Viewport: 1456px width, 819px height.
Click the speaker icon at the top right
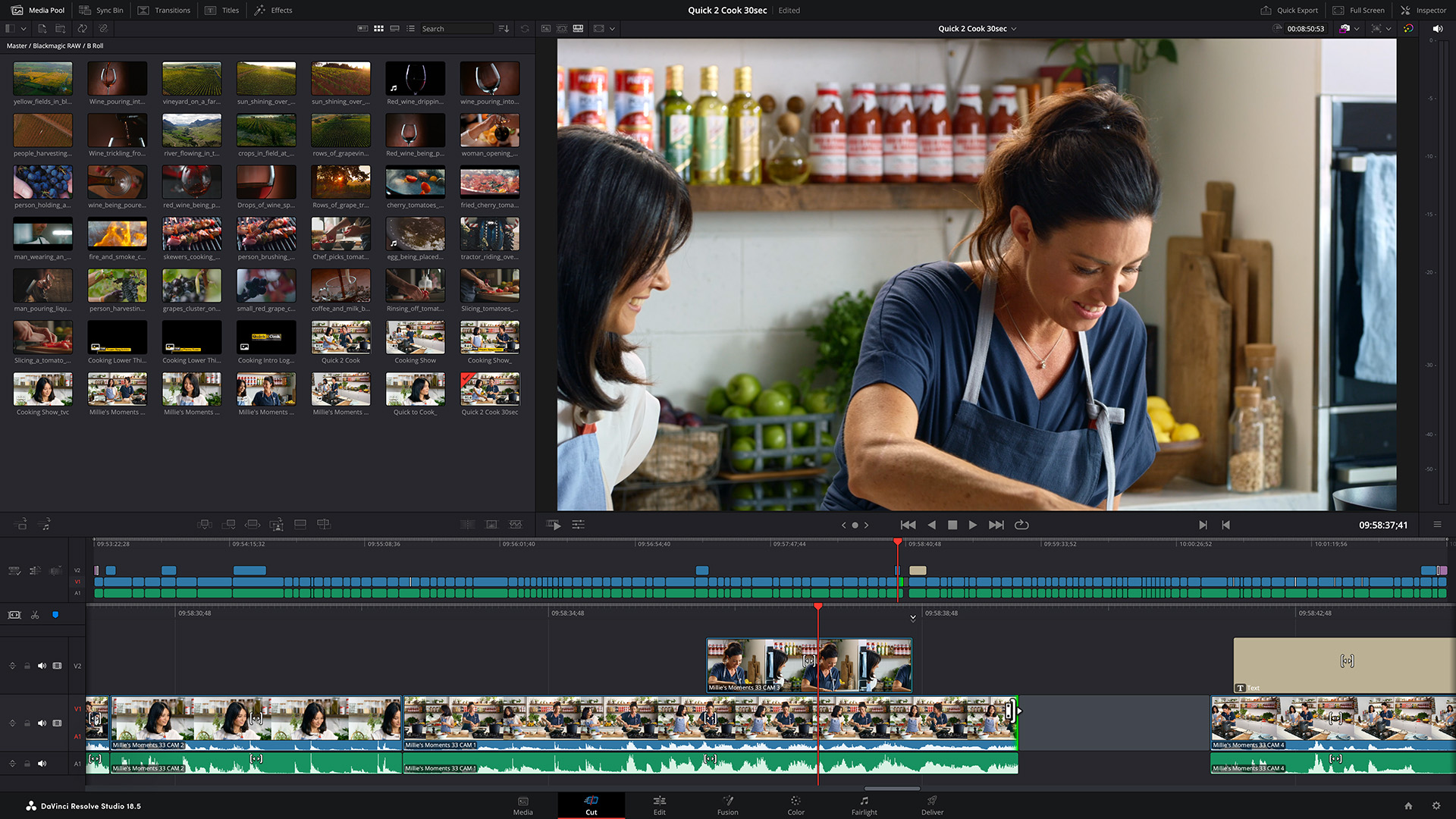coord(1438,28)
